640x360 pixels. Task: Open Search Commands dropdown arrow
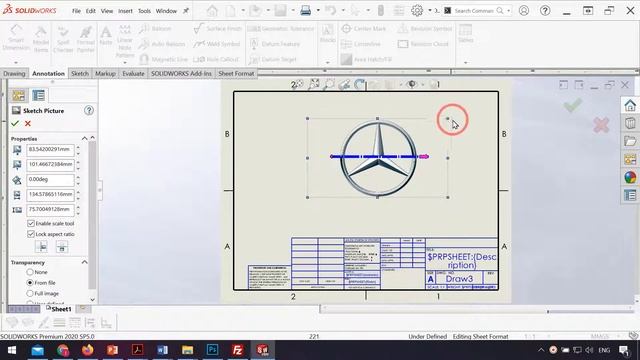tap(509, 11)
